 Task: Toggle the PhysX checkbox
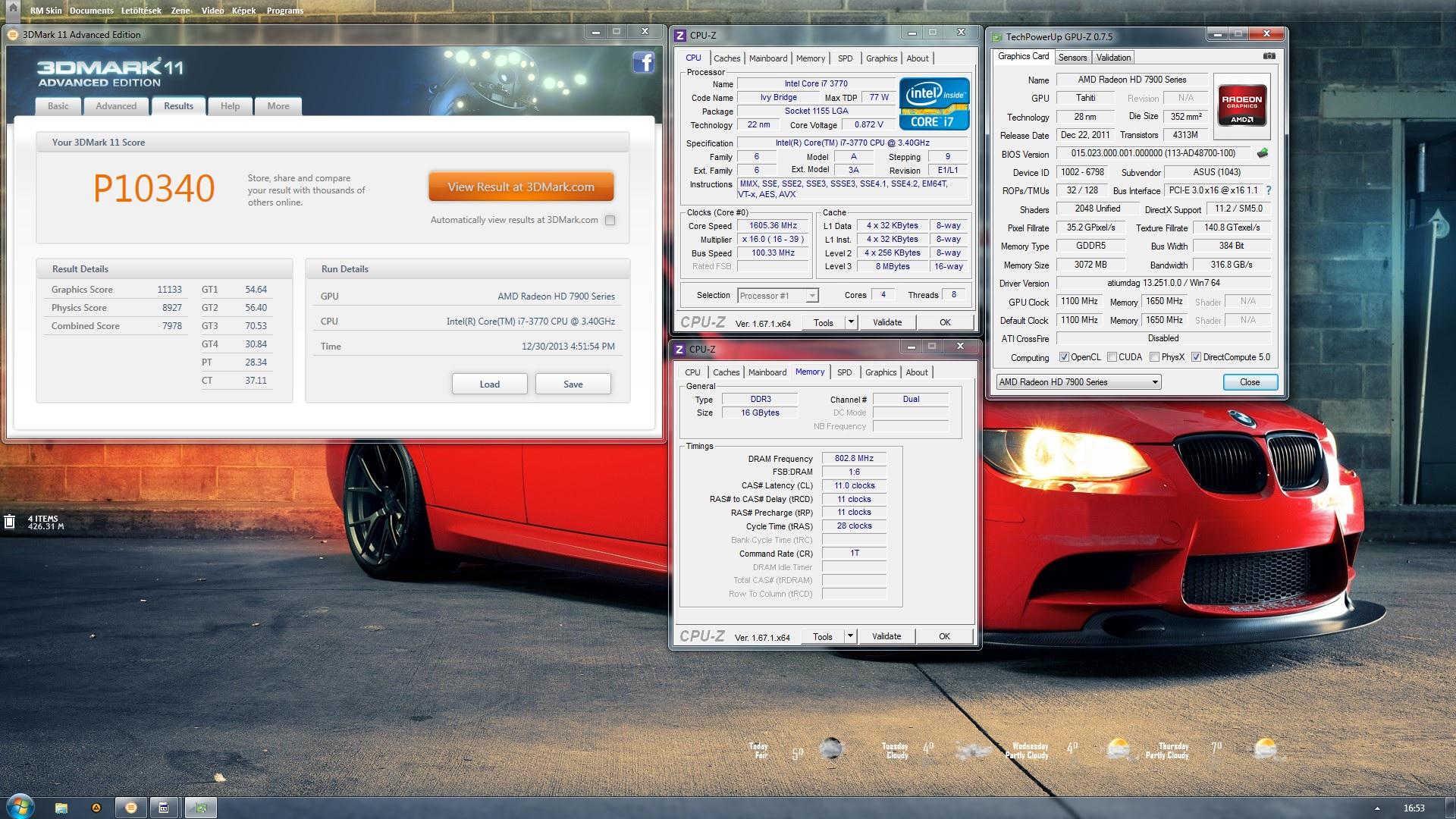point(1154,357)
